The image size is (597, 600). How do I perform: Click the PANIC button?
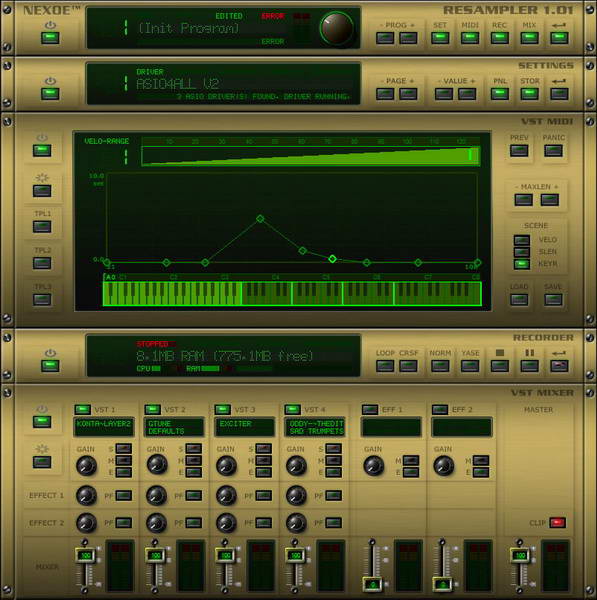553,151
